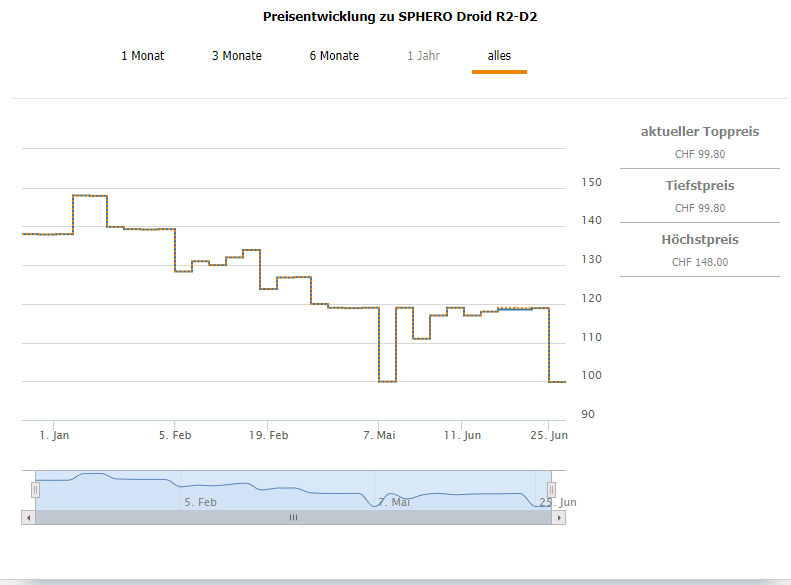This screenshot has width=791, height=585.
Task: Choose the 6 Monate time range
Action: click(x=334, y=56)
